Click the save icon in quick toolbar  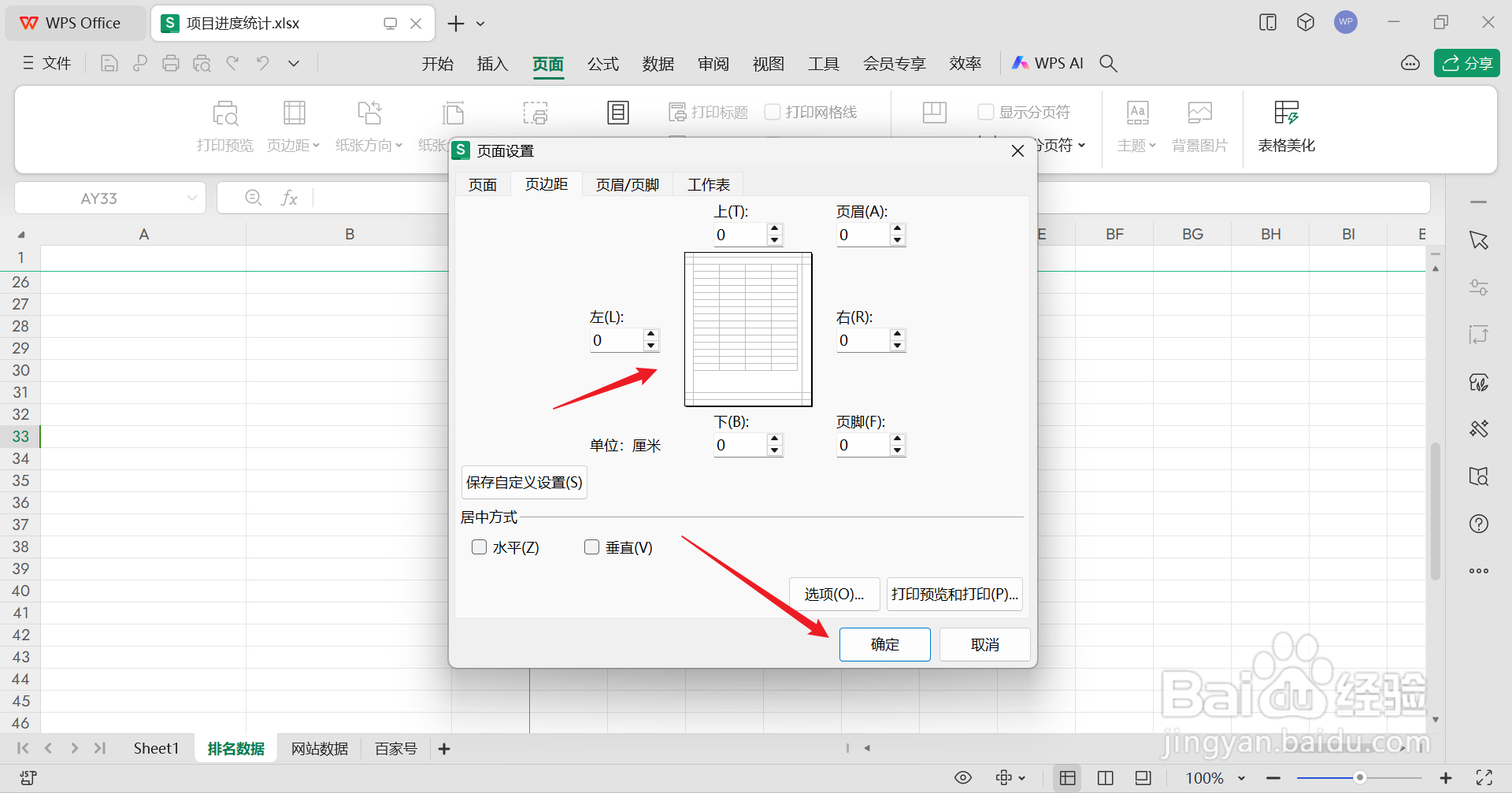pos(109,64)
